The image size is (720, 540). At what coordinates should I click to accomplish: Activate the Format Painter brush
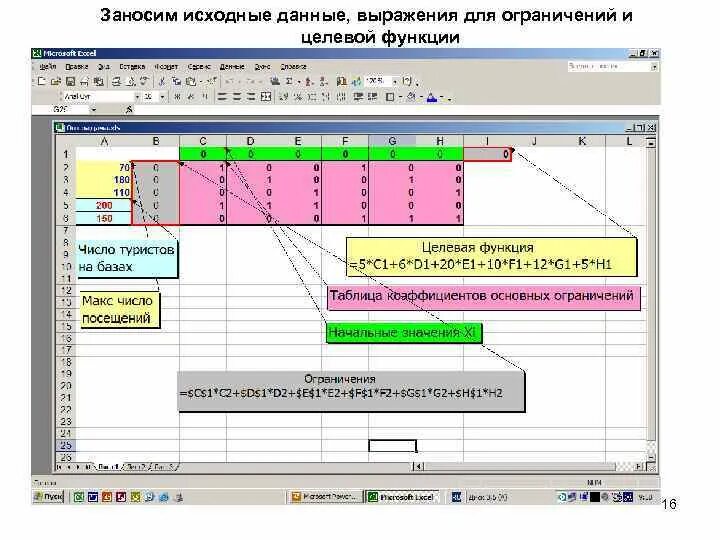pyautogui.click(x=211, y=82)
